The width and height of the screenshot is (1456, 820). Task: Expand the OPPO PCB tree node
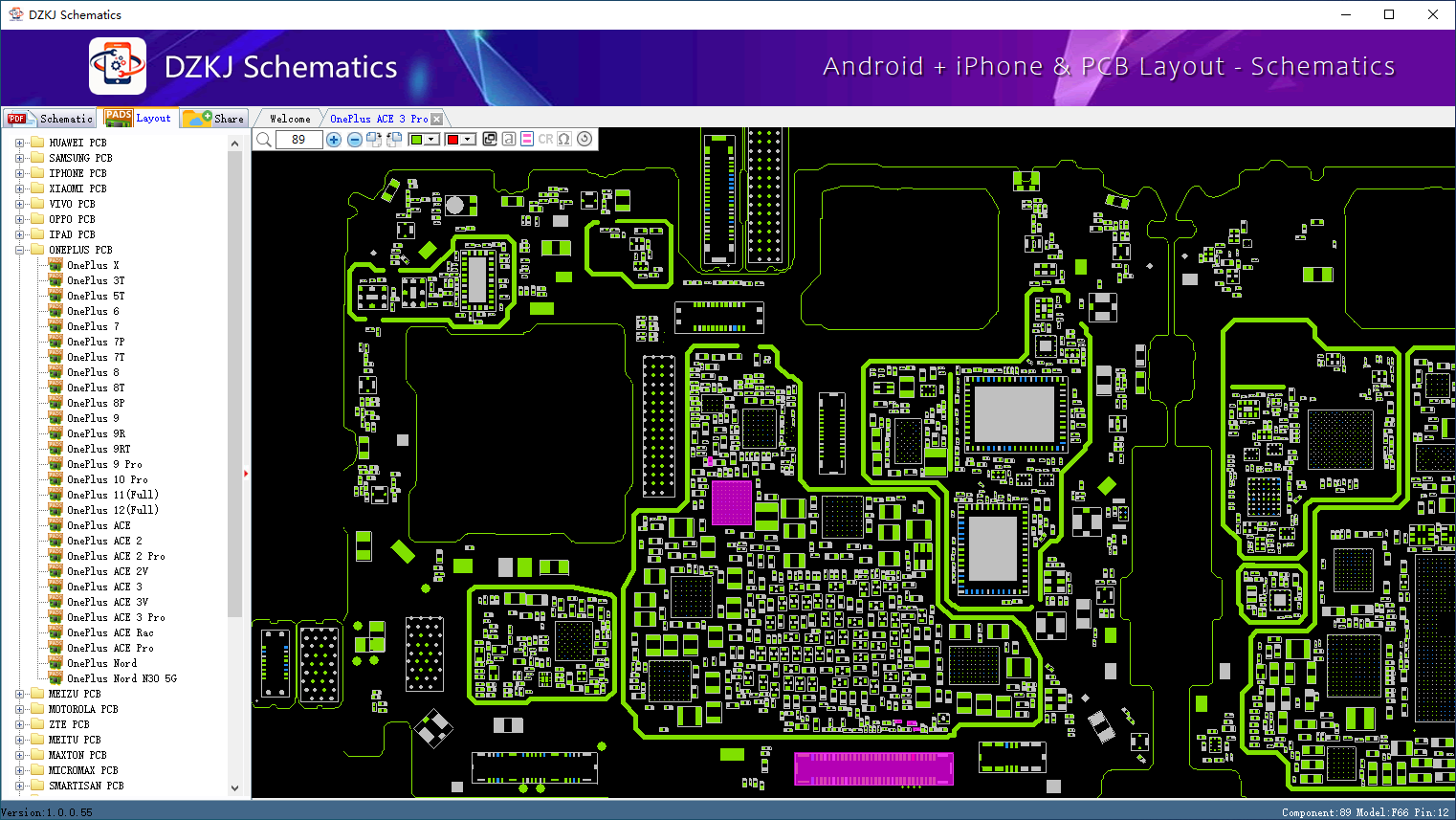click(19, 219)
